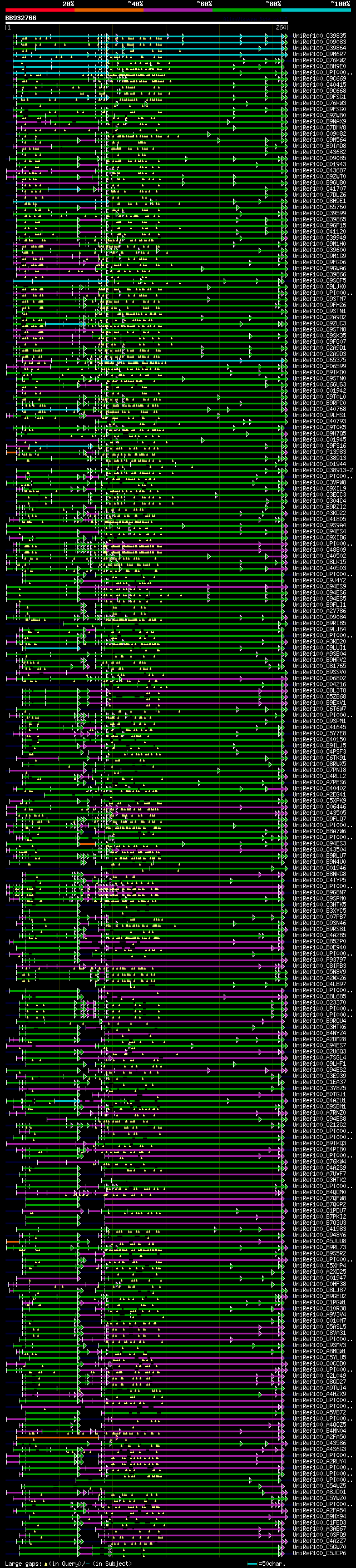This screenshot has height=1568, width=356.
Task: Select hit UniRef100_Q8H9E0
Action: [x=319, y=66]
